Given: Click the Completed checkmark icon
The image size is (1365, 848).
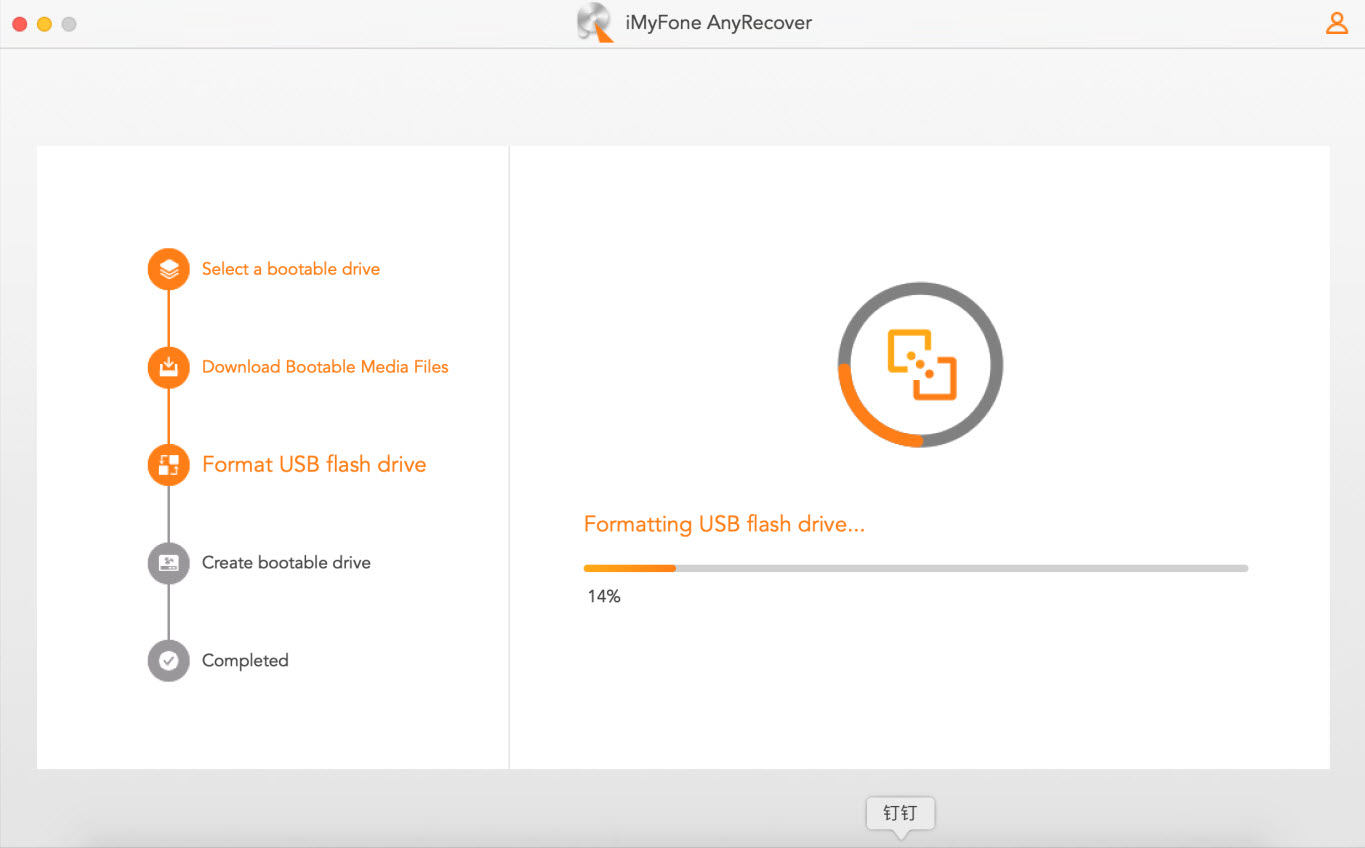Looking at the screenshot, I should [x=168, y=660].
